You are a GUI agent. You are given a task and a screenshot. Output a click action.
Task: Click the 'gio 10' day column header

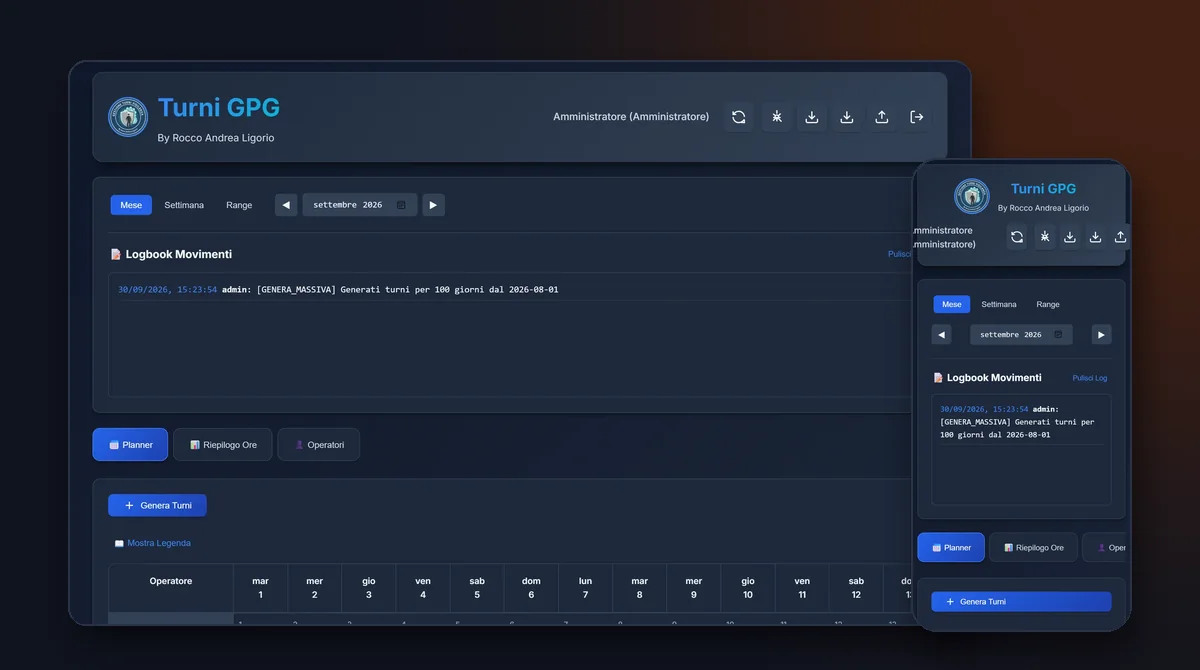pyautogui.click(x=748, y=588)
